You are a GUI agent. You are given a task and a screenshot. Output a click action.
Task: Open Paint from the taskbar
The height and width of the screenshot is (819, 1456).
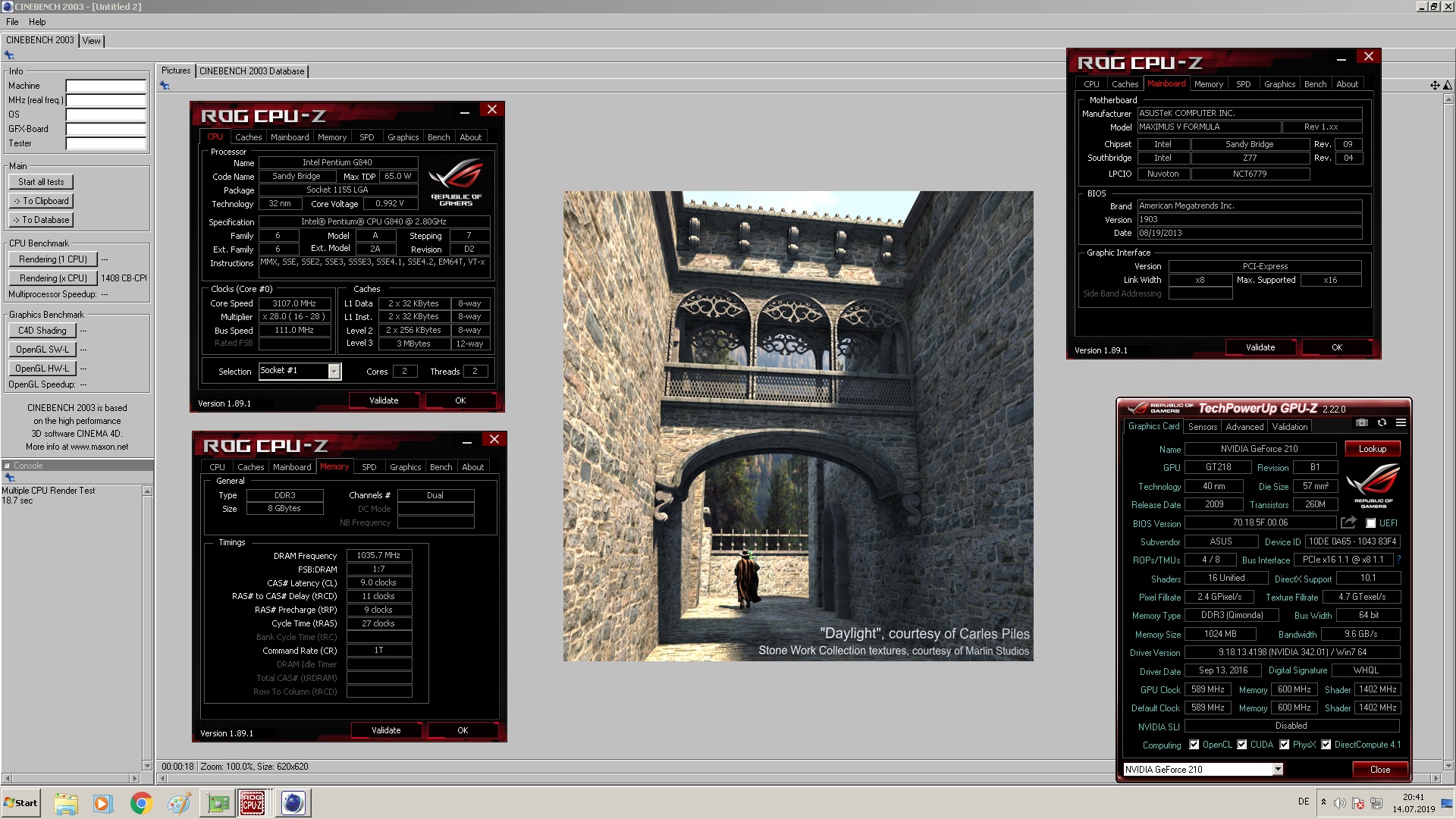179,803
